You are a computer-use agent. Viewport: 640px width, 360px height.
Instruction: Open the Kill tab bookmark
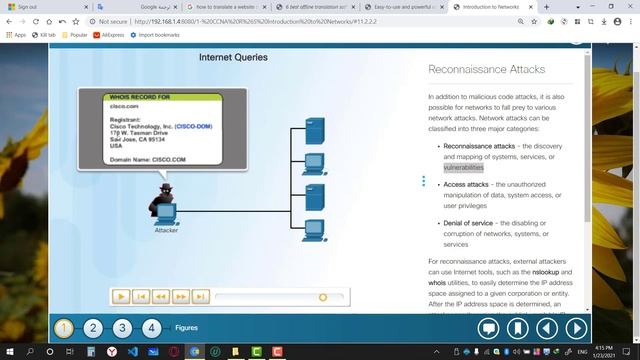(x=44, y=35)
